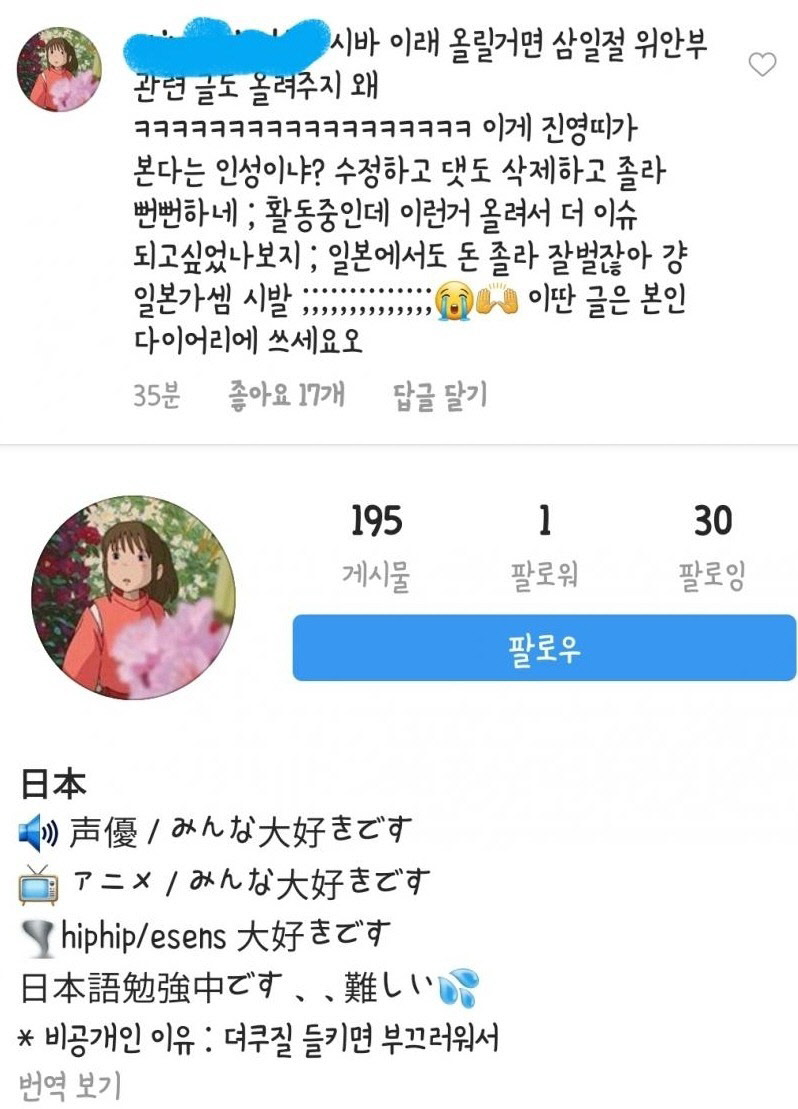The height and width of the screenshot is (1109, 798).
Task: Select the 日本 heading in the bio
Action: [x=53, y=784]
